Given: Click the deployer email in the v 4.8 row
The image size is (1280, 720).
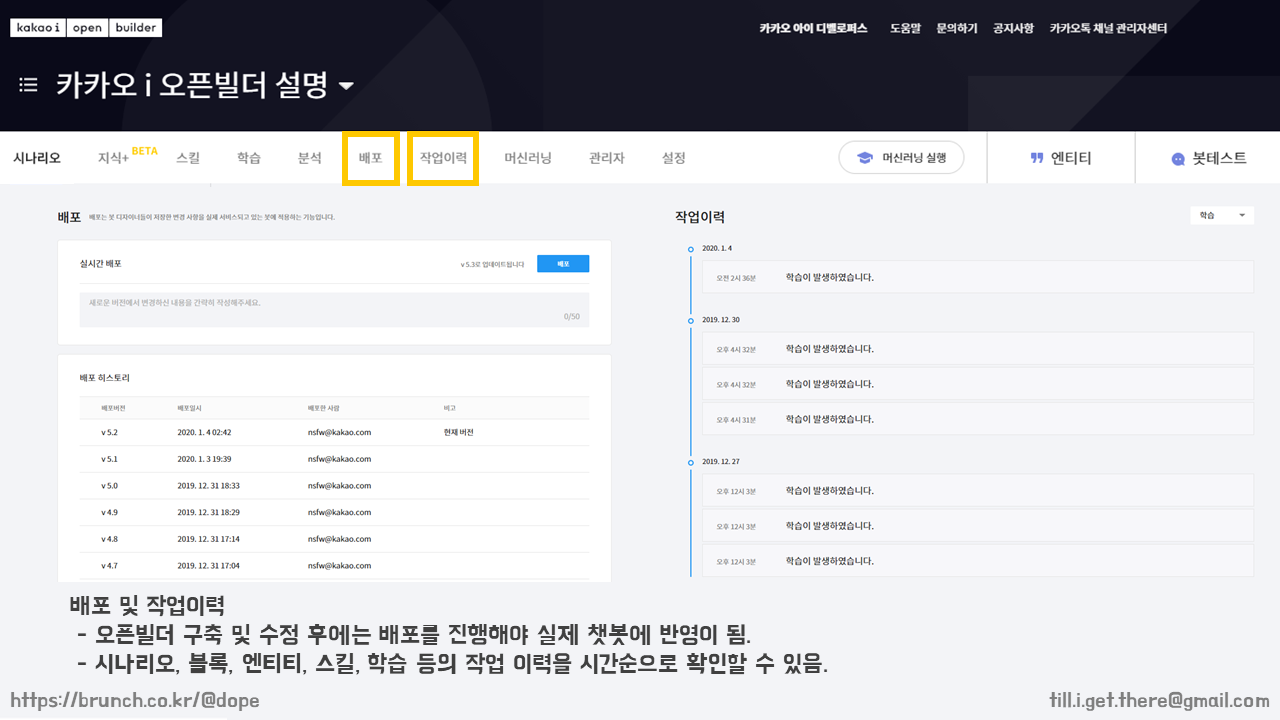Looking at the screenshot, I should [340, 539].
